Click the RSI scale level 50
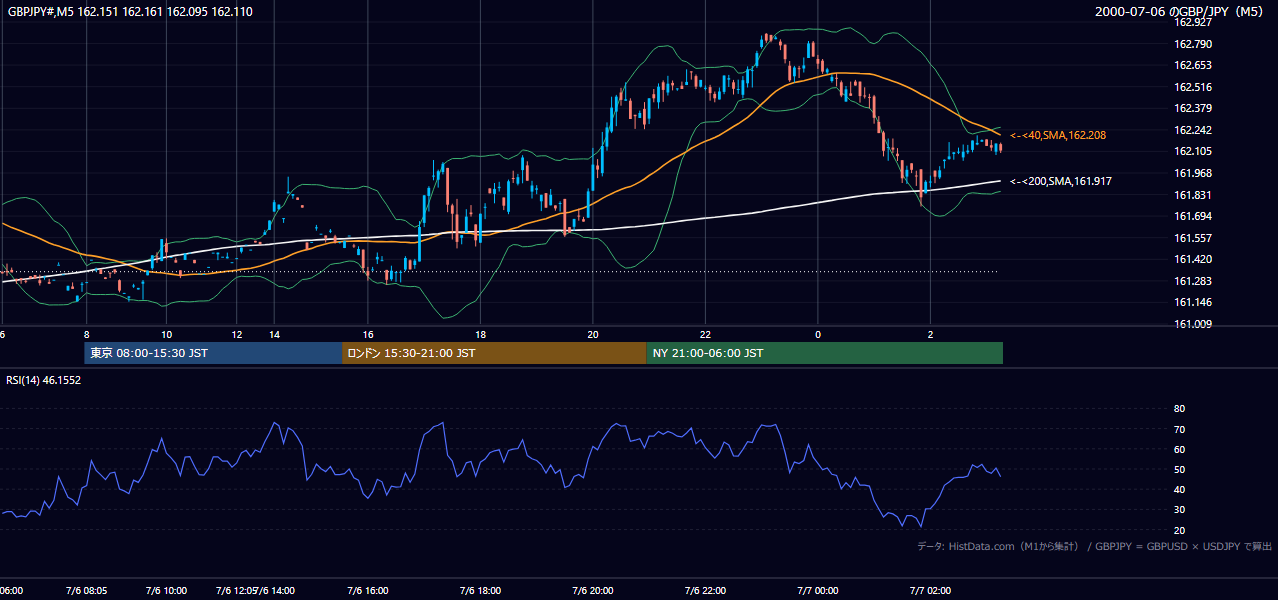The image size is (1278, 600). (x=1179, y=469)
